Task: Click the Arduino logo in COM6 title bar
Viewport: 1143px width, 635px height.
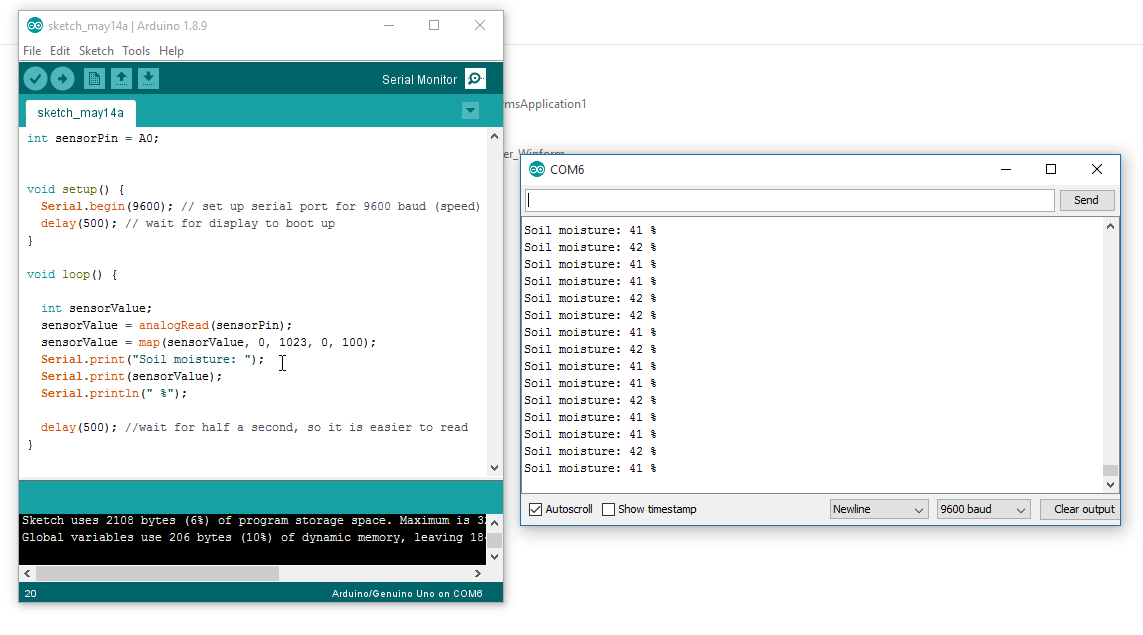Action: point(537,169)
